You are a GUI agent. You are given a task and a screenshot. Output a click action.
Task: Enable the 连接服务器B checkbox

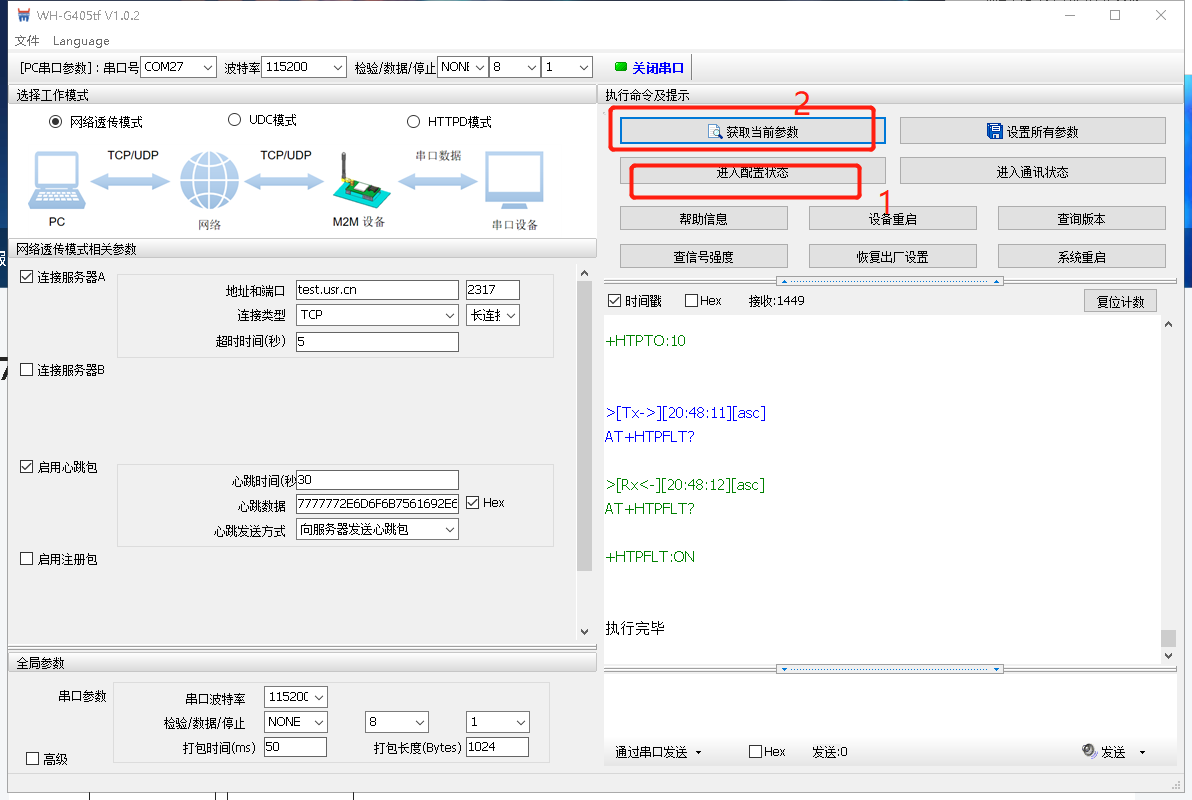tap(27, 370)
